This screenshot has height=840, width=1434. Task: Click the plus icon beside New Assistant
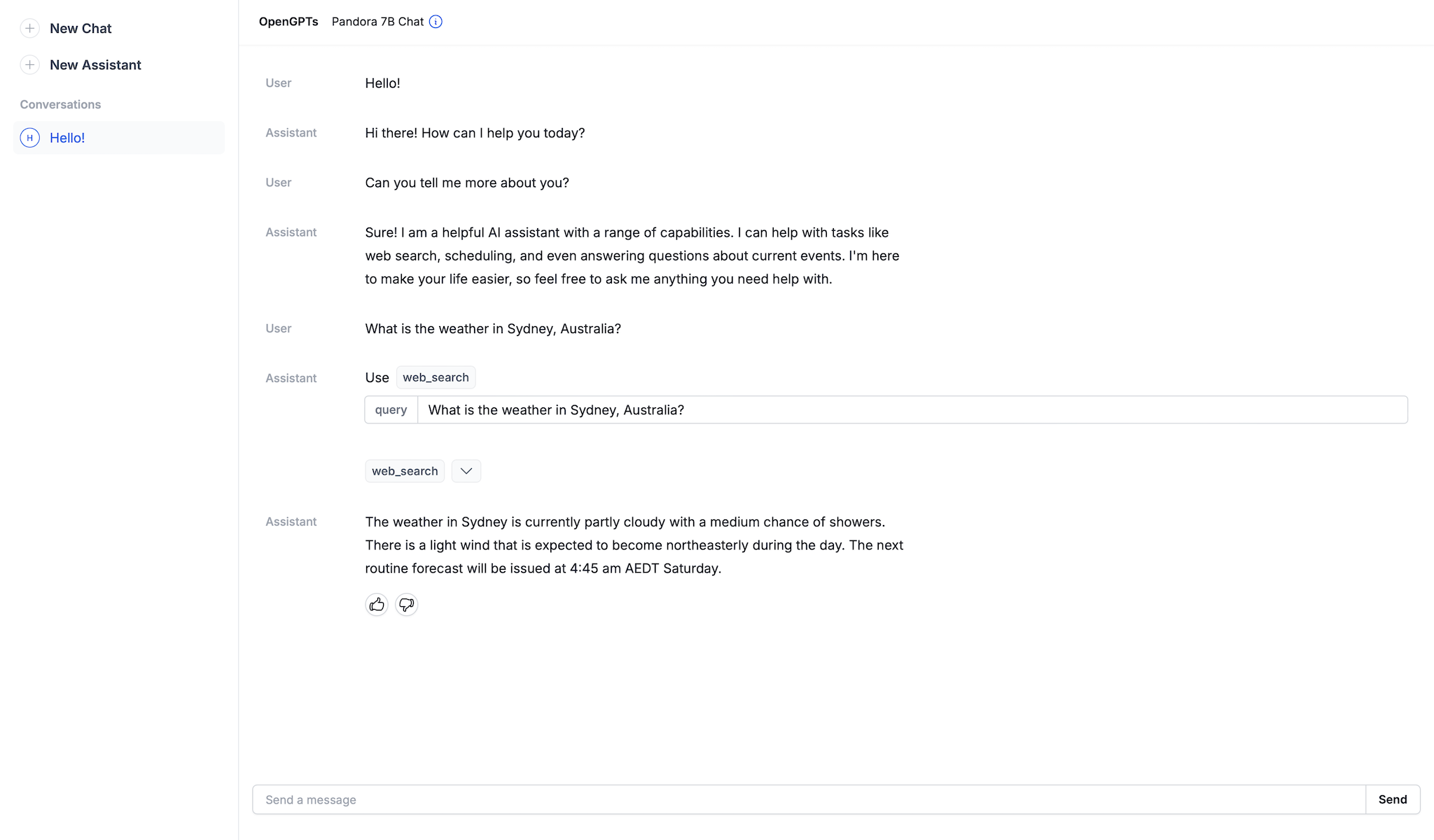[29, 65]
